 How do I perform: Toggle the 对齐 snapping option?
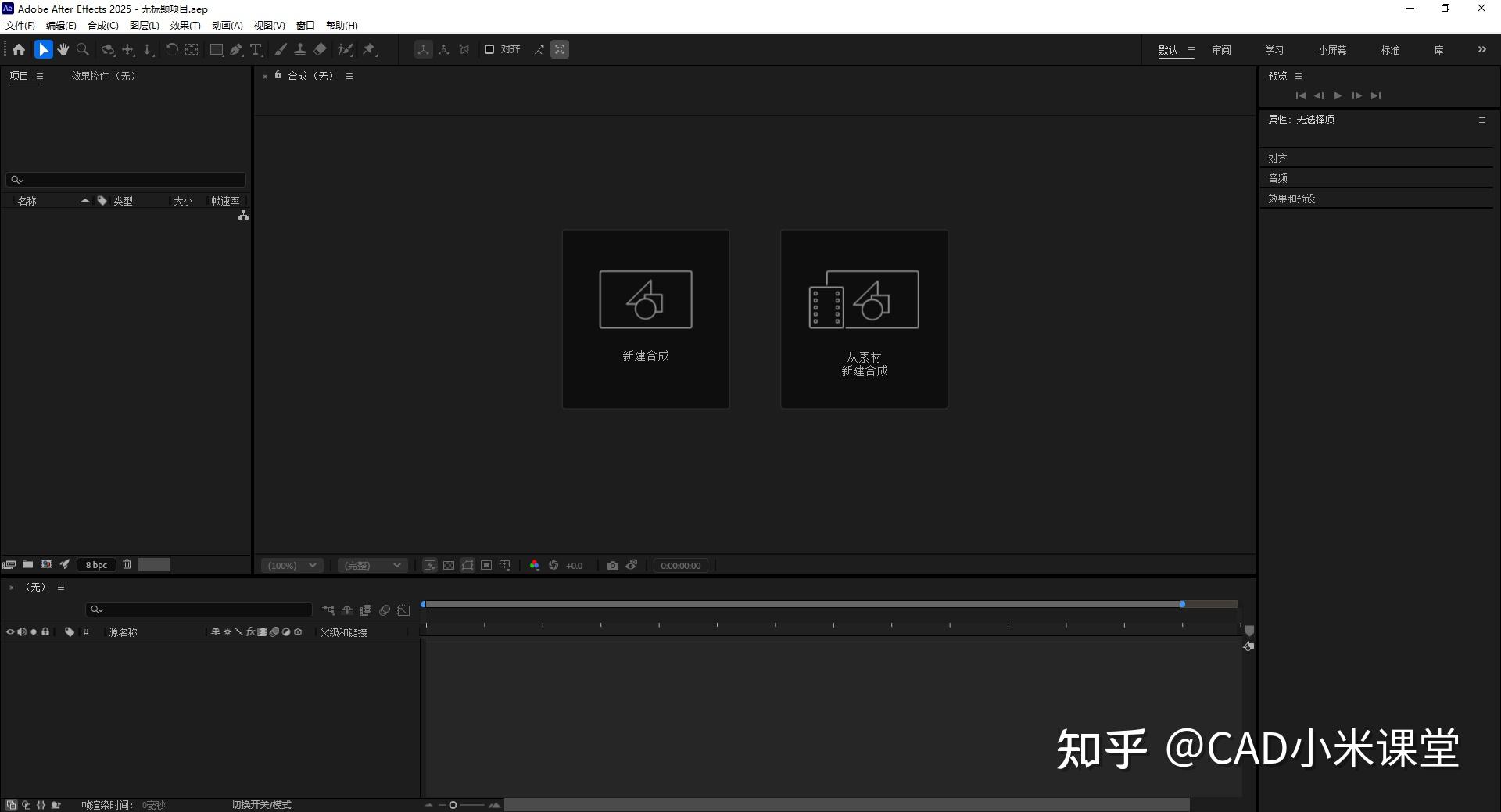(x=489, y=48)
